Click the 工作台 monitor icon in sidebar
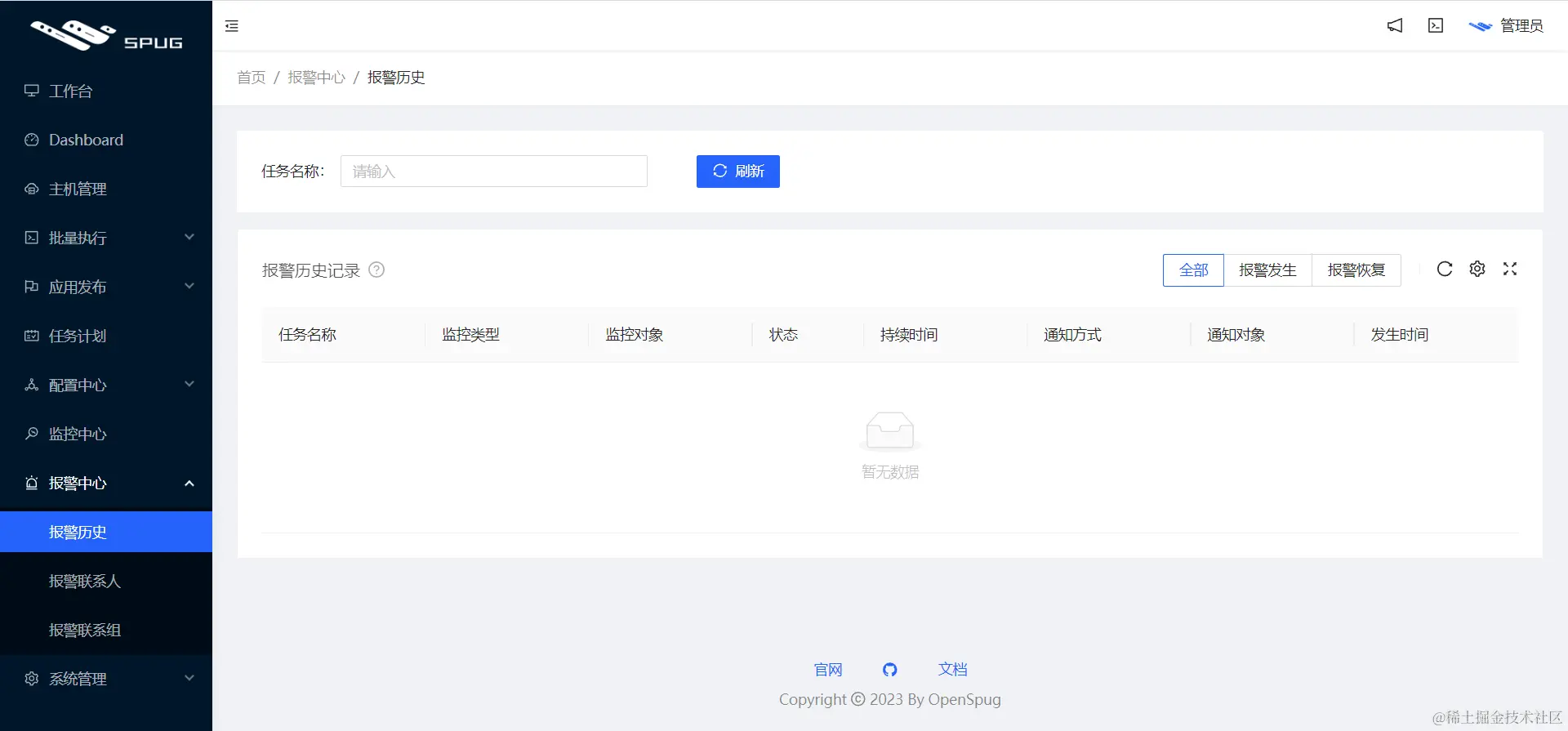Image resolution: width=1568 pixels, height=731 pixels. pyautogui.click(x=32, y=91)
